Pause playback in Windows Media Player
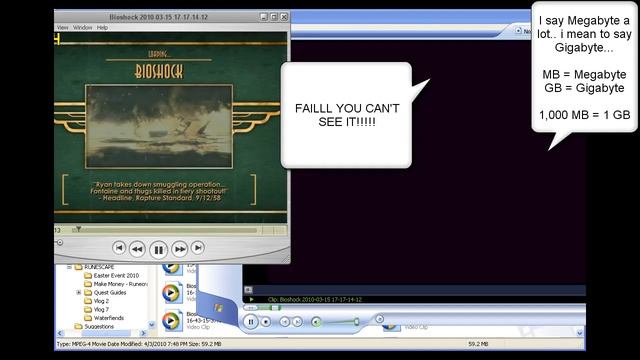The width and height of the screenshot is (640, 360). coord(251,322)
